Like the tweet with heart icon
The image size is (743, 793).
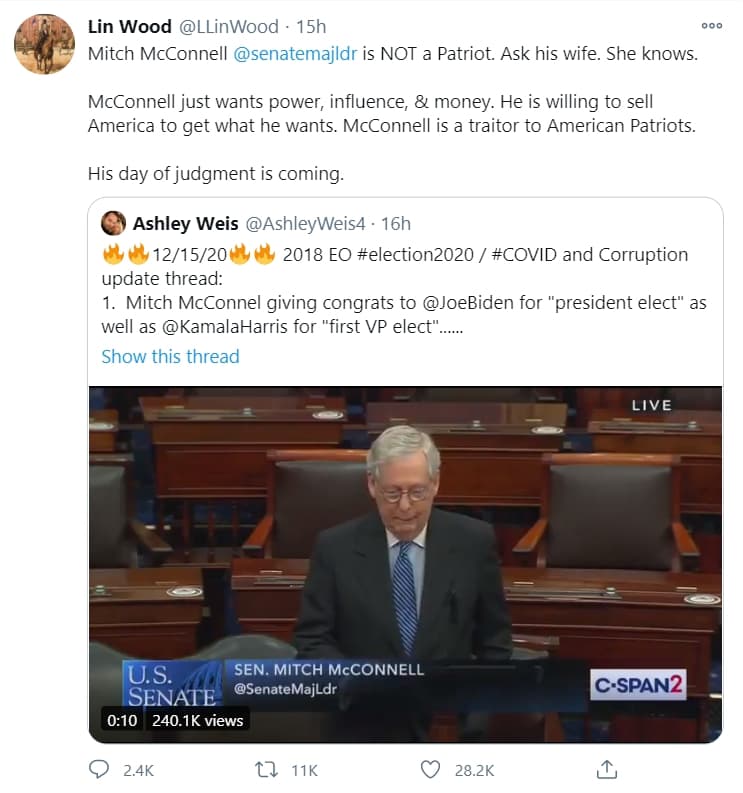coord(430,770)
